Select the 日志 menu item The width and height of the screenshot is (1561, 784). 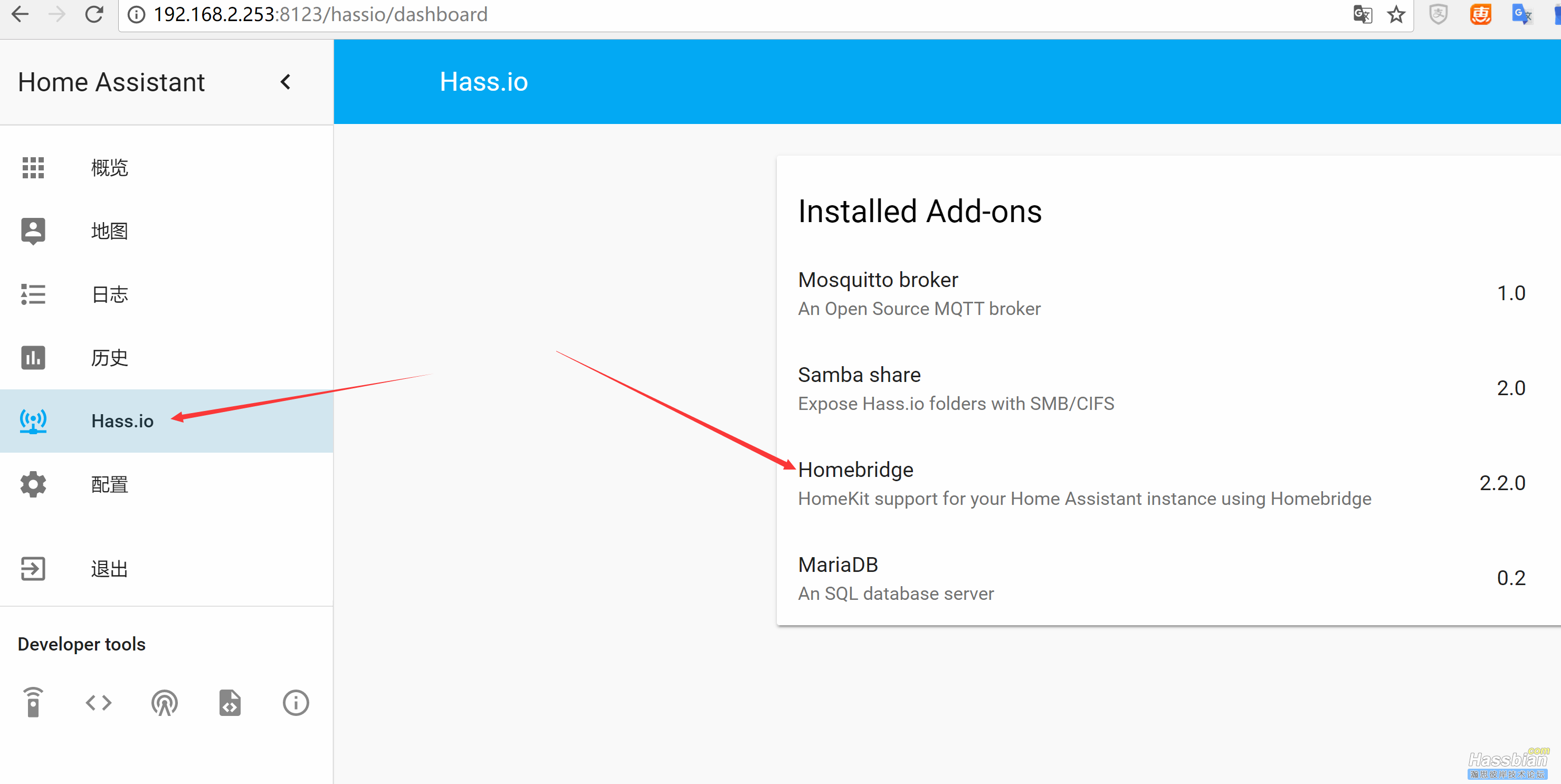167,294
